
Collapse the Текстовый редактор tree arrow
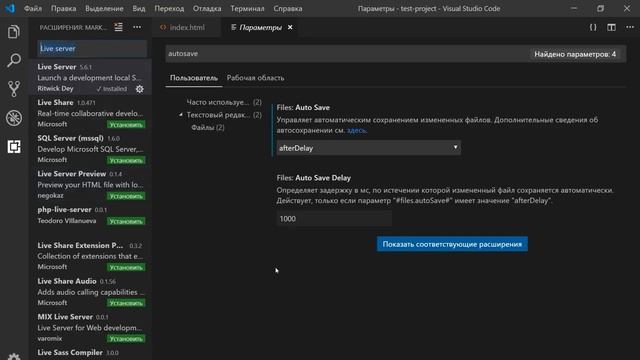[181, 115]
